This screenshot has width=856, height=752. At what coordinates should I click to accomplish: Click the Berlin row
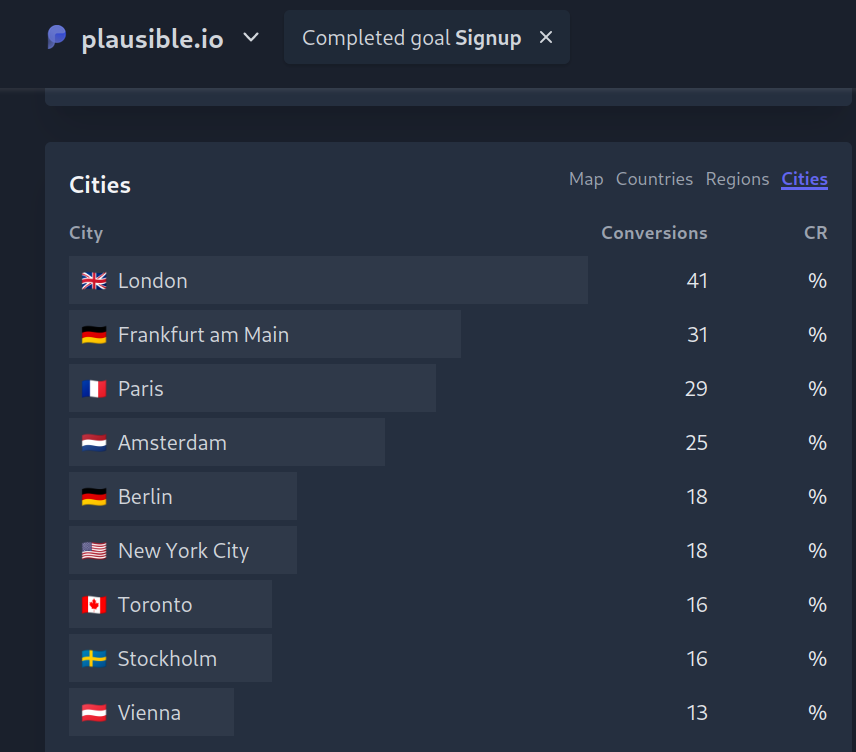click(146, 496)
